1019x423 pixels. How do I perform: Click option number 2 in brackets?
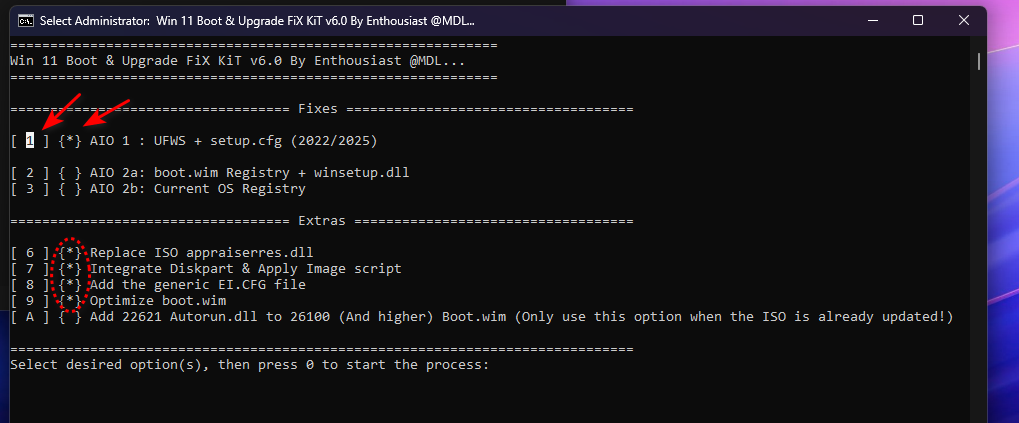[30, 173]
